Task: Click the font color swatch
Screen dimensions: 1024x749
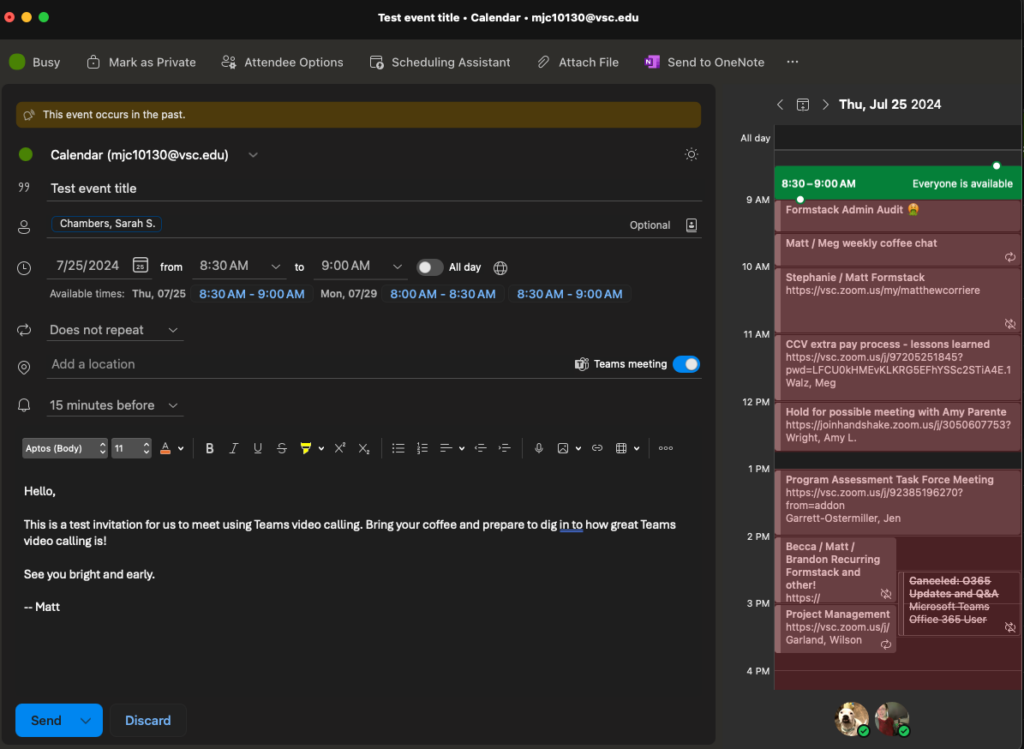Action: (166, 448)
